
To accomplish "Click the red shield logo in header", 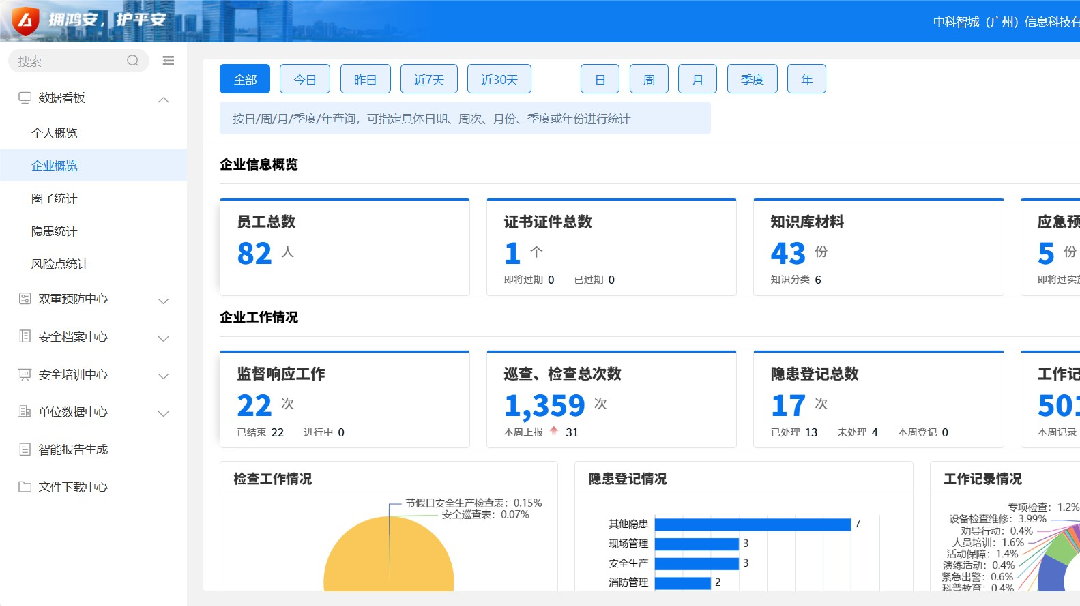I will 24,20.
